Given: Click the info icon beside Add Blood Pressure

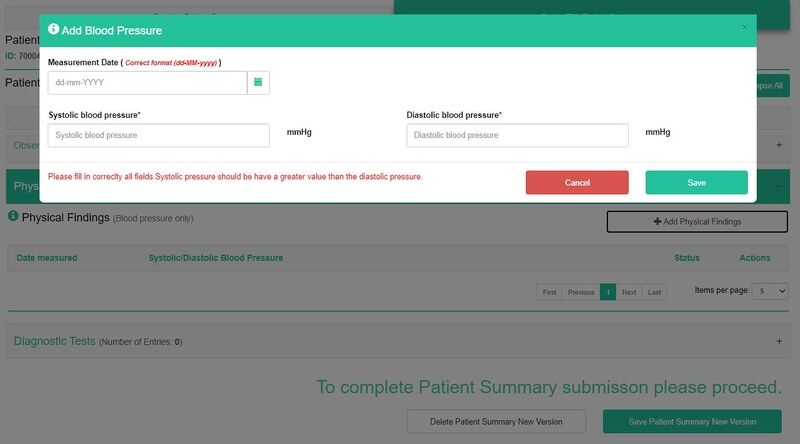Looking at the screenshot, I should tap(53, 30).
